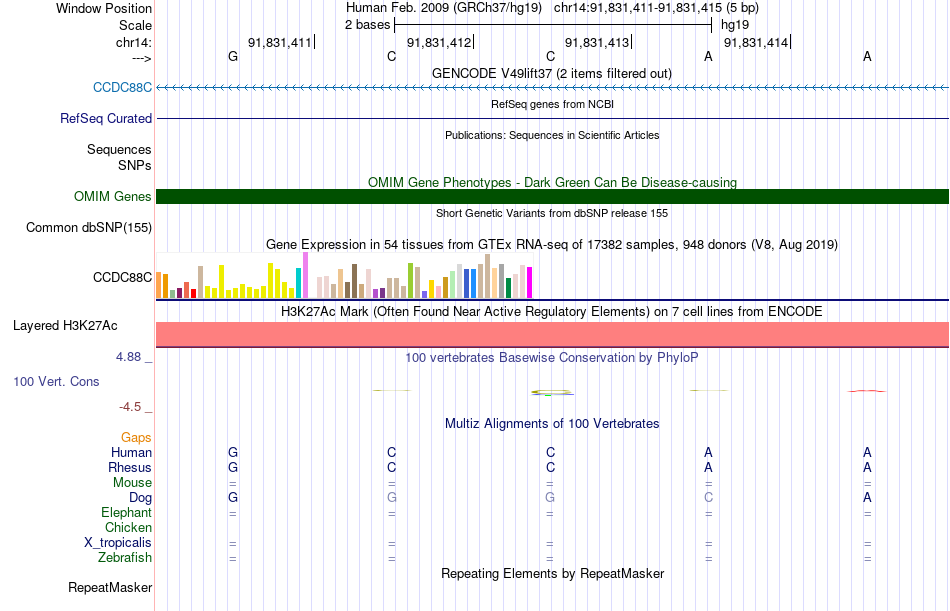
Task: Click the H3K27Ac Mark track title
Action: pyautogui.click(x=552, y=312)
